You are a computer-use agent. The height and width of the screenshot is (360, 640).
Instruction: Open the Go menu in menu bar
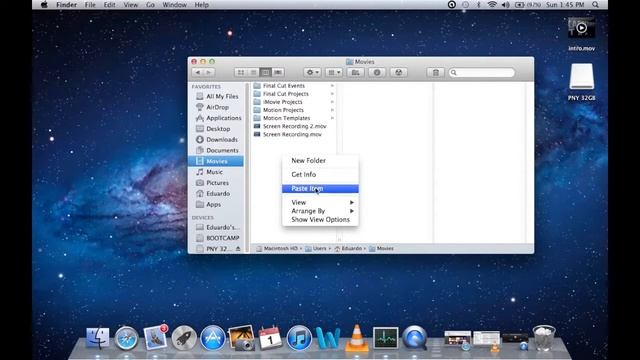click(150, 5)
